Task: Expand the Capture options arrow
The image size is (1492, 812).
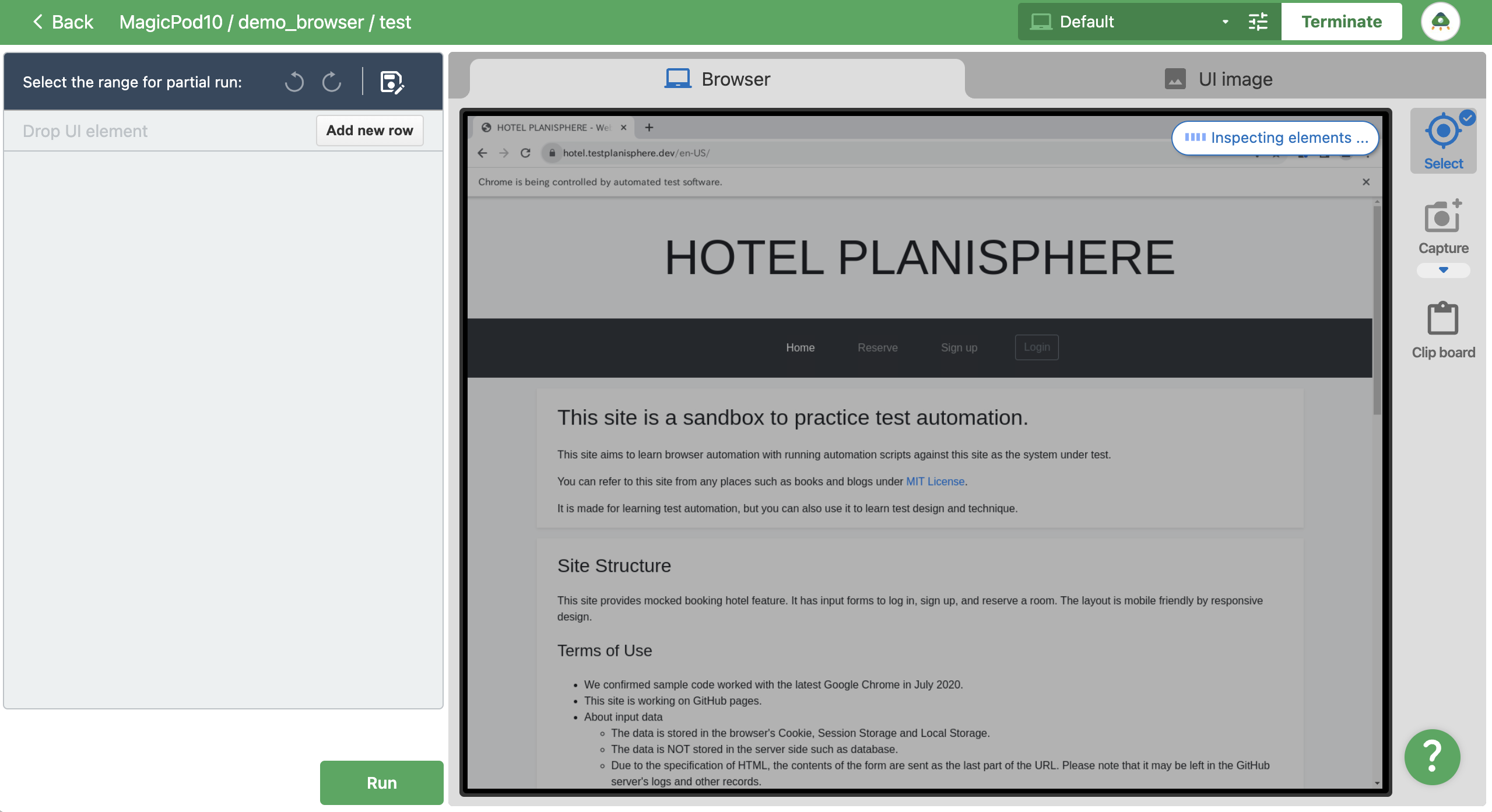Action: pos(1443,270)
